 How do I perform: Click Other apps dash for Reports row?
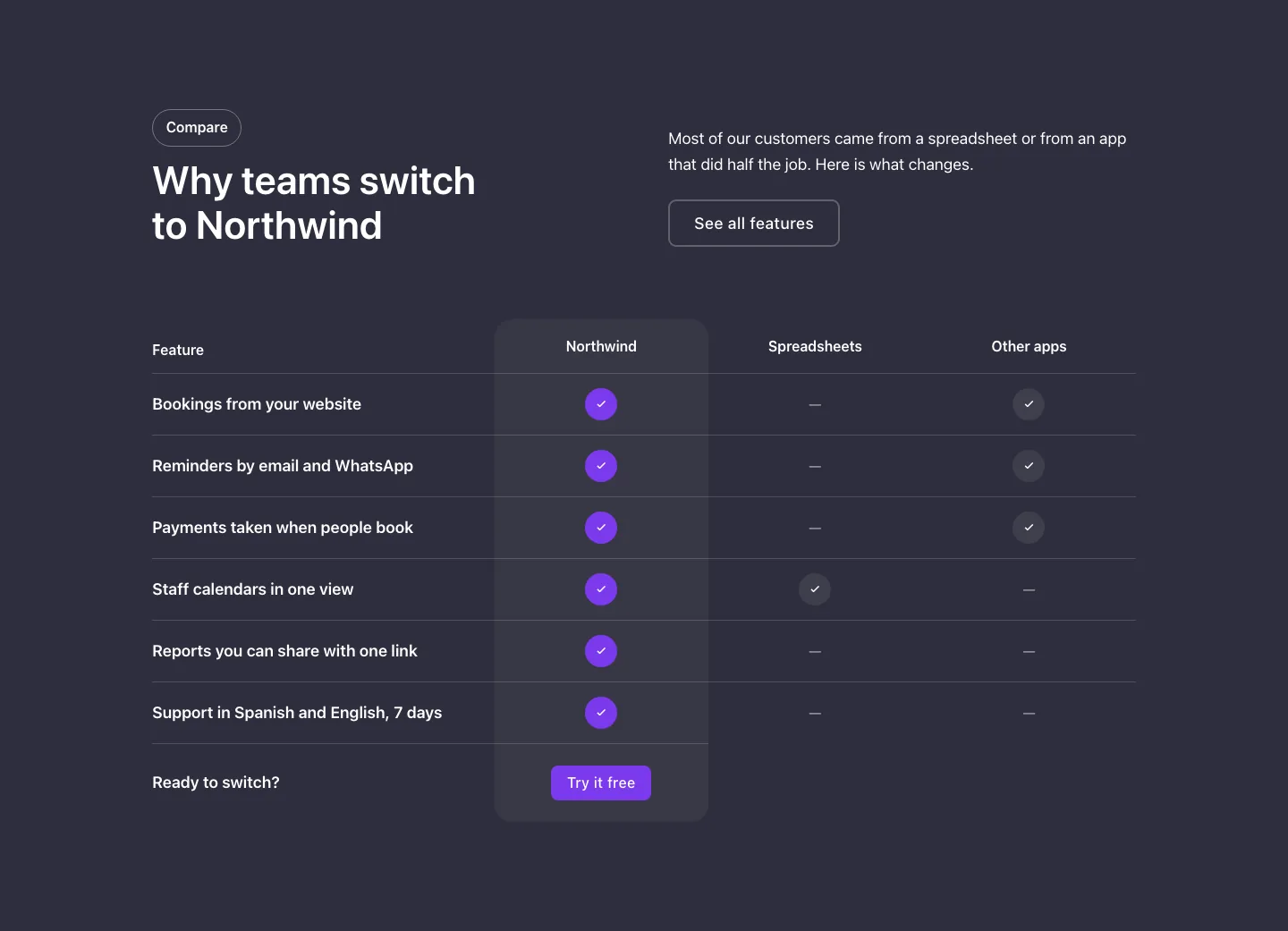click(x=1029, y=652)
